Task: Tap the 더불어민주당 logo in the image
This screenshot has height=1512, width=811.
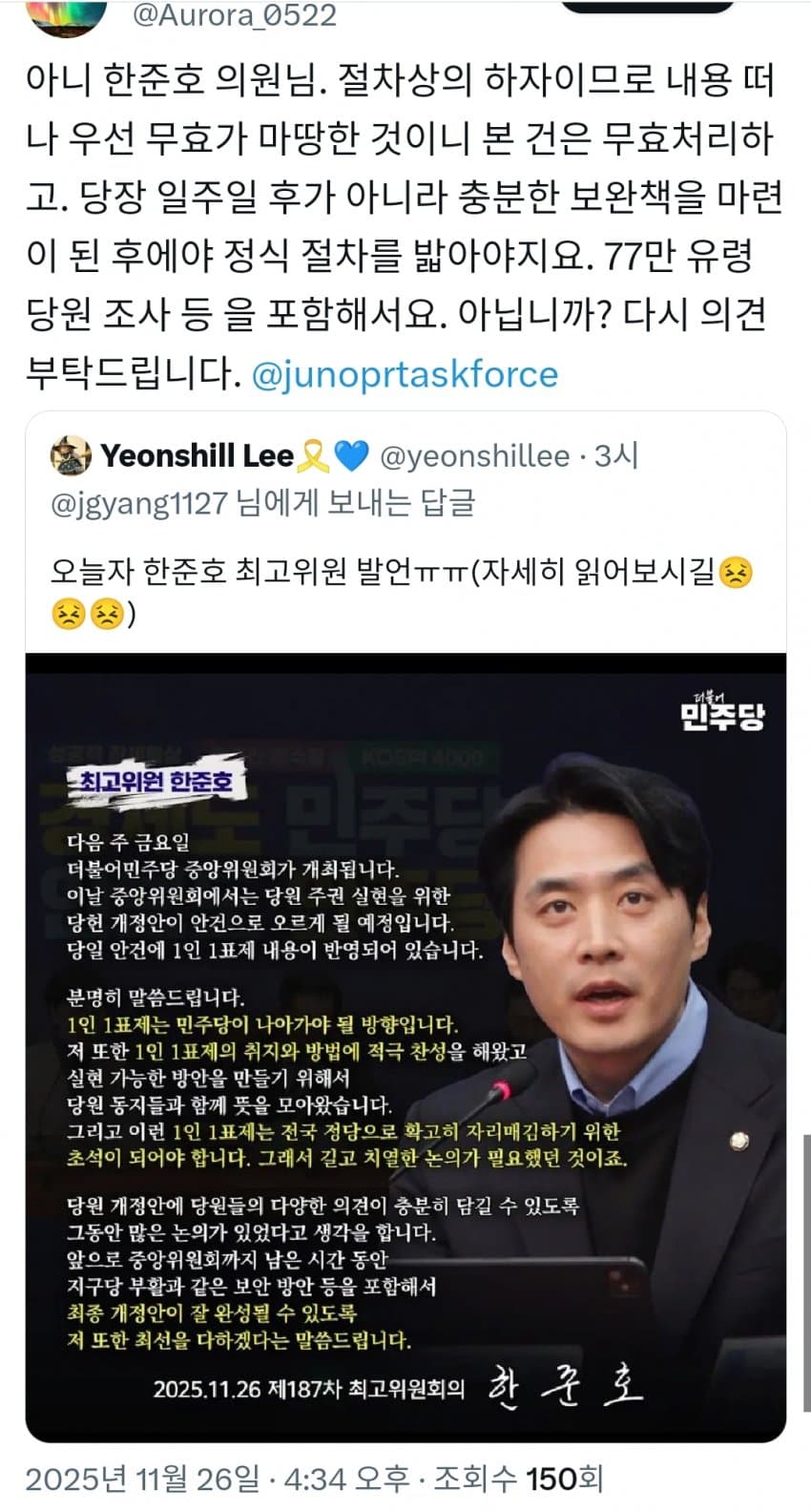Action: [x=722, y=709]
